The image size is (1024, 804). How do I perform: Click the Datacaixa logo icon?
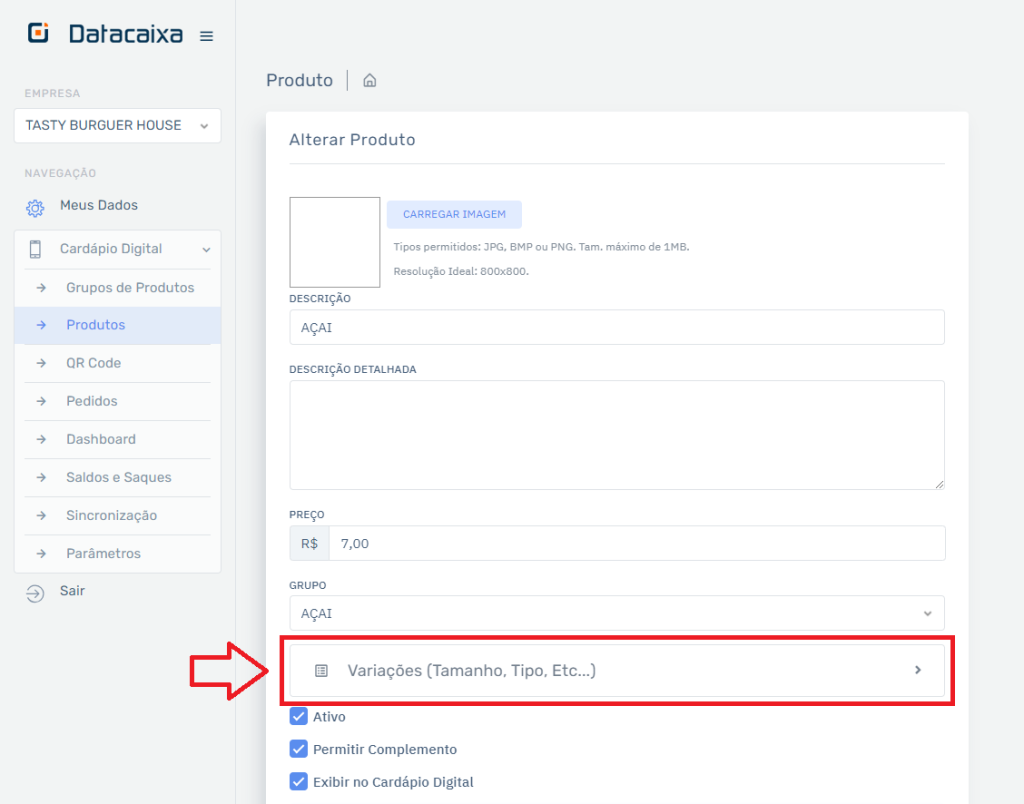tap(39, 33)
